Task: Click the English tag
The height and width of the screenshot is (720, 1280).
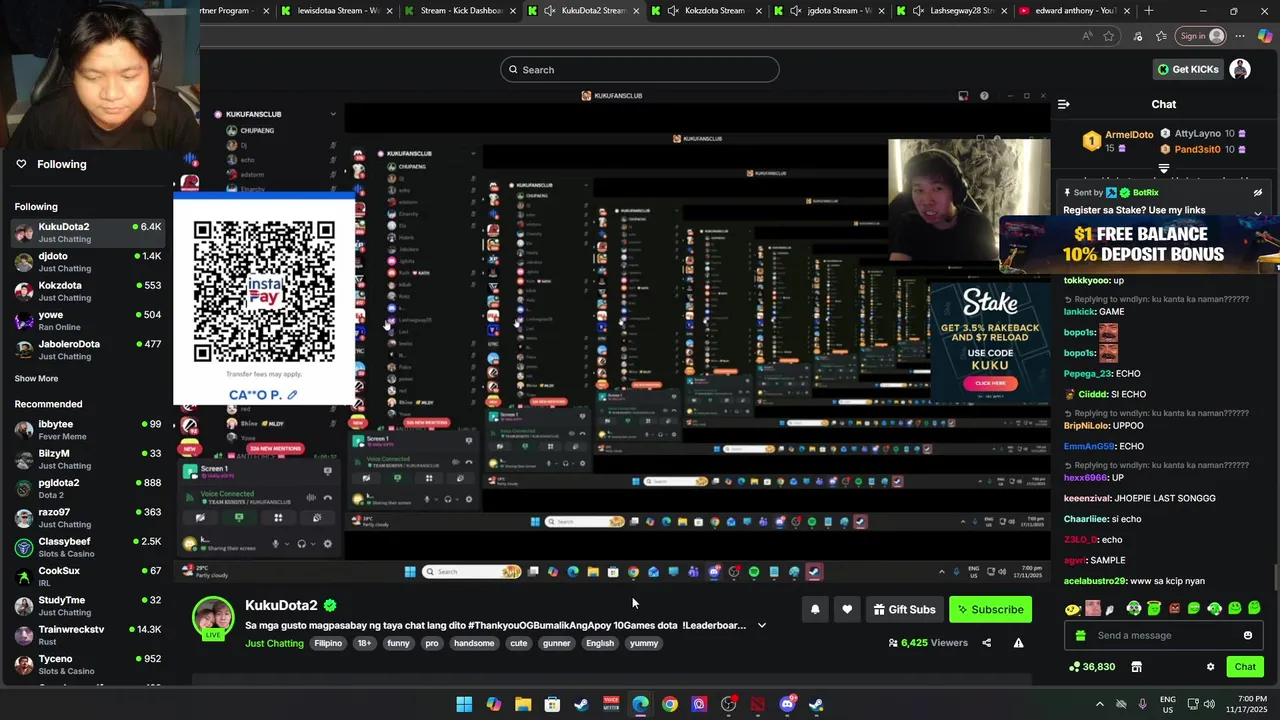Action: pyautogui.click(x=600, y=643)
